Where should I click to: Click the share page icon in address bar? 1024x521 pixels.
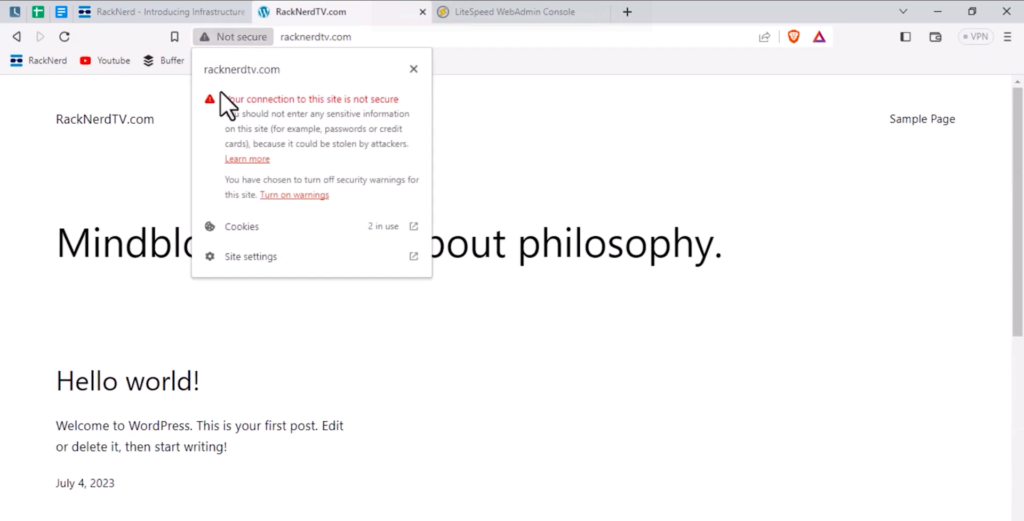tap(765, 37)
